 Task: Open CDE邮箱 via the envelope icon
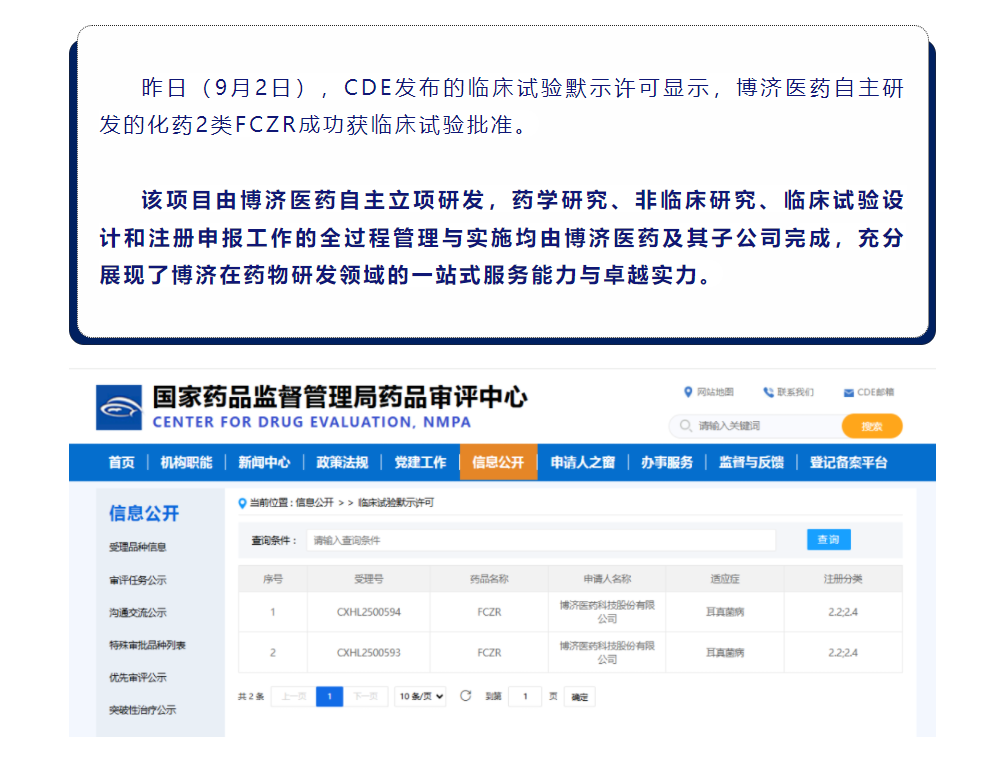tap(848, 391)
